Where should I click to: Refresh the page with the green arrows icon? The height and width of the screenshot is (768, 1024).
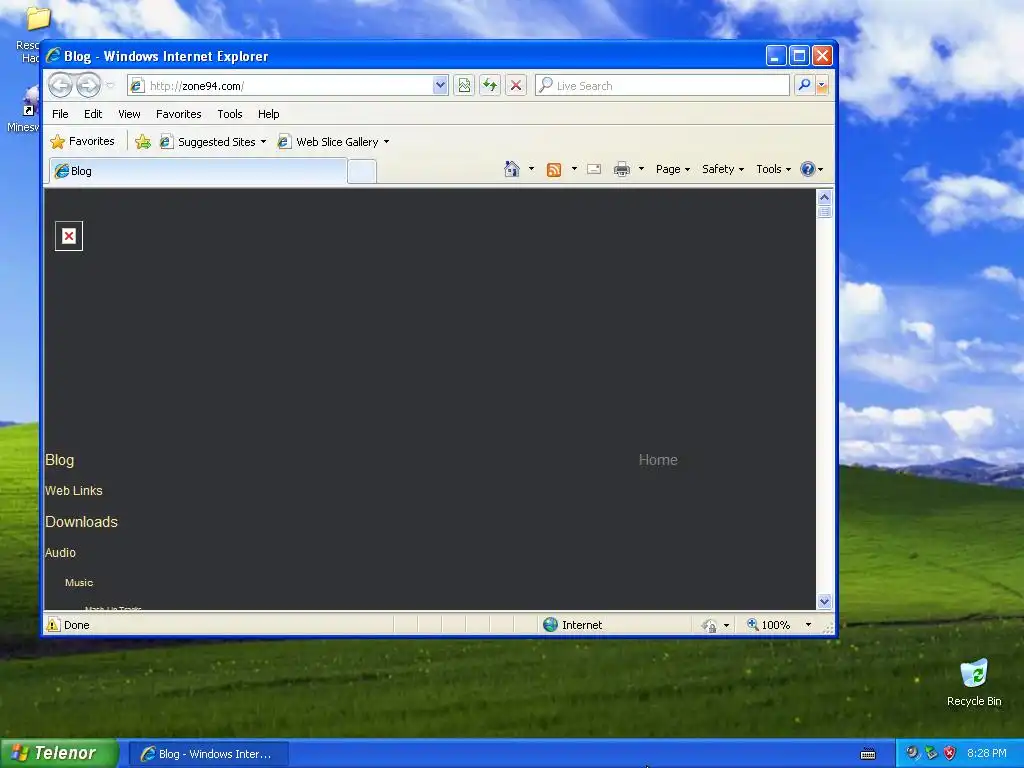490,86
